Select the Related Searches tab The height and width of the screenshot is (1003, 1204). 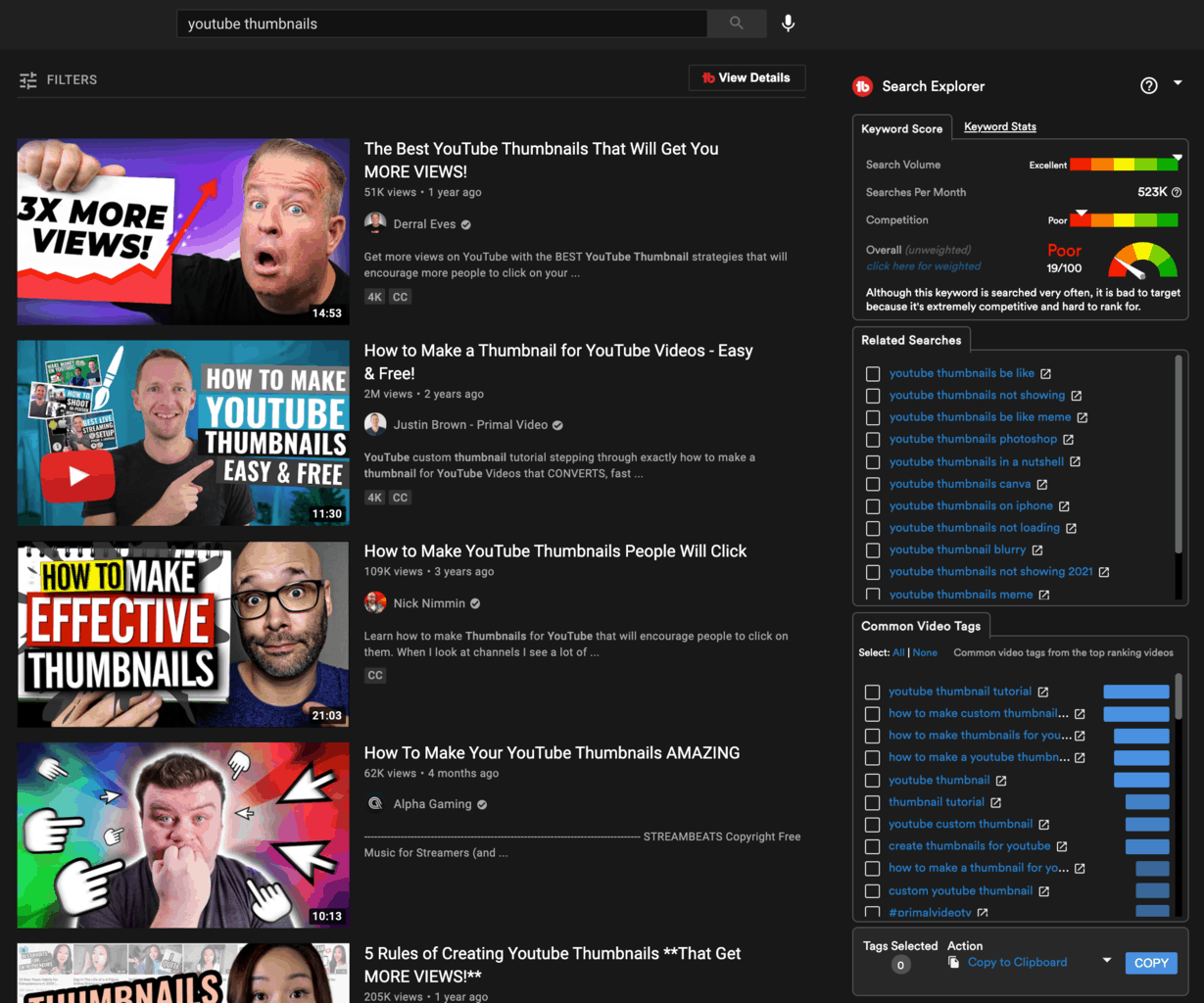point(911,340)
